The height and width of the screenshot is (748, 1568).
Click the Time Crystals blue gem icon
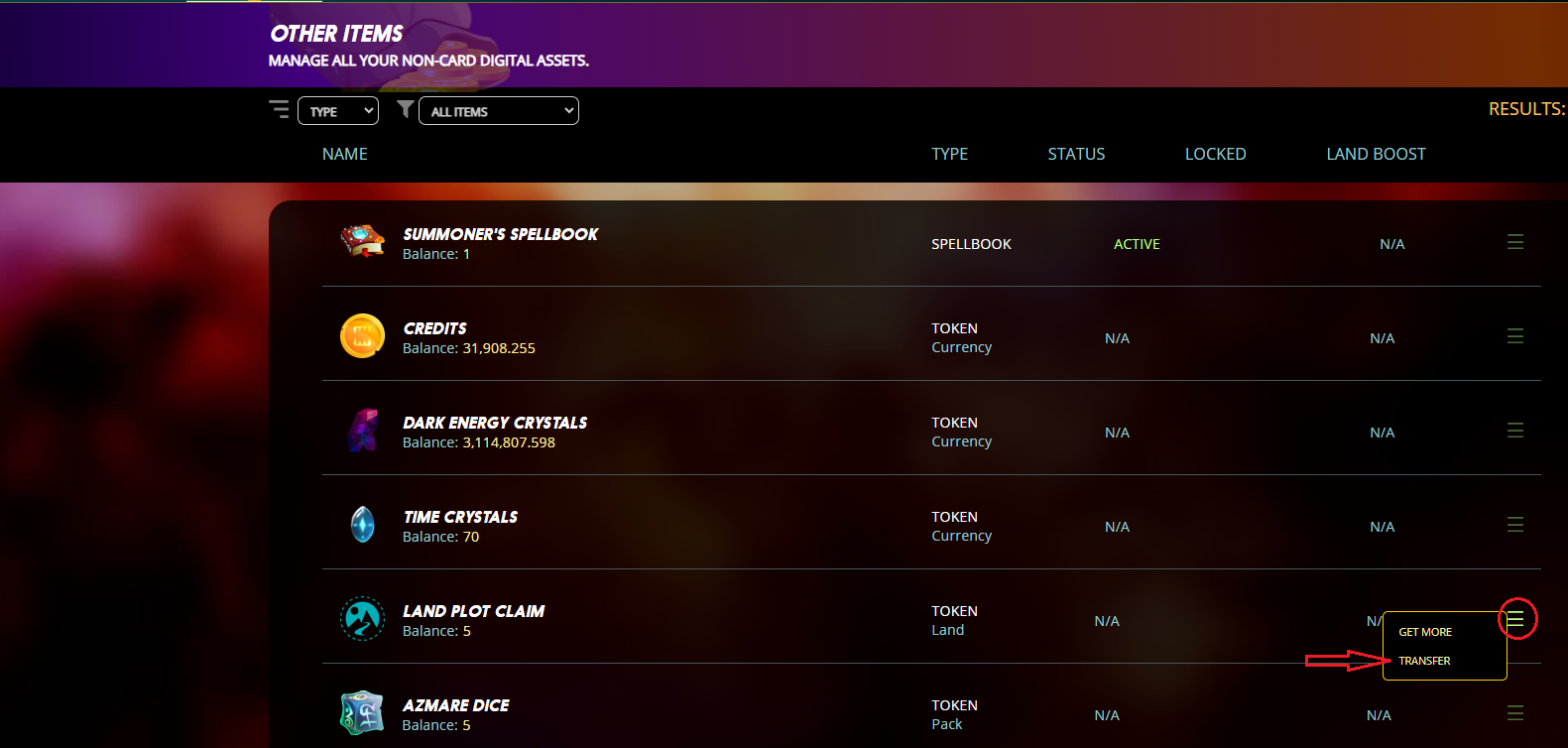363,524
